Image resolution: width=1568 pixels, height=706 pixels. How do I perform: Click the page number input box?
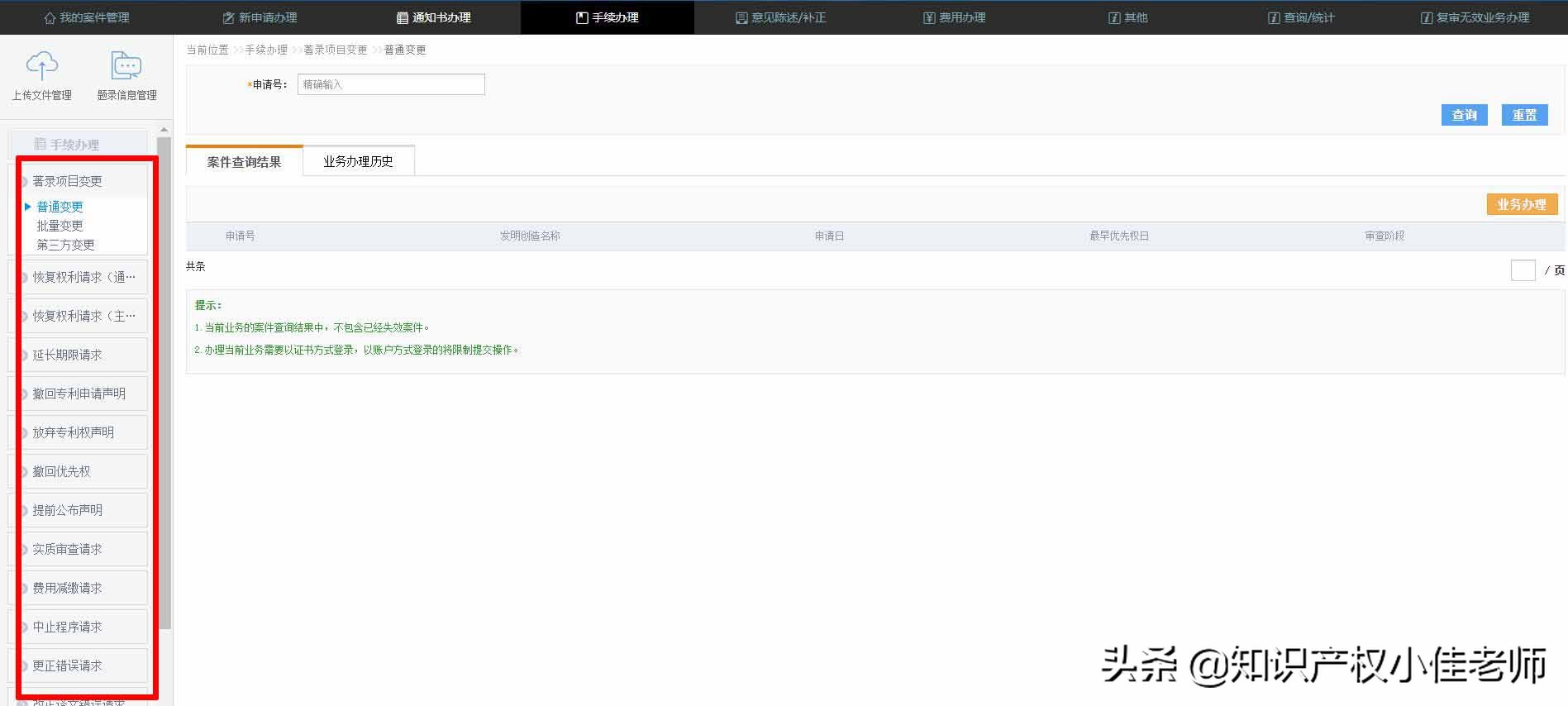(1523, 270)
